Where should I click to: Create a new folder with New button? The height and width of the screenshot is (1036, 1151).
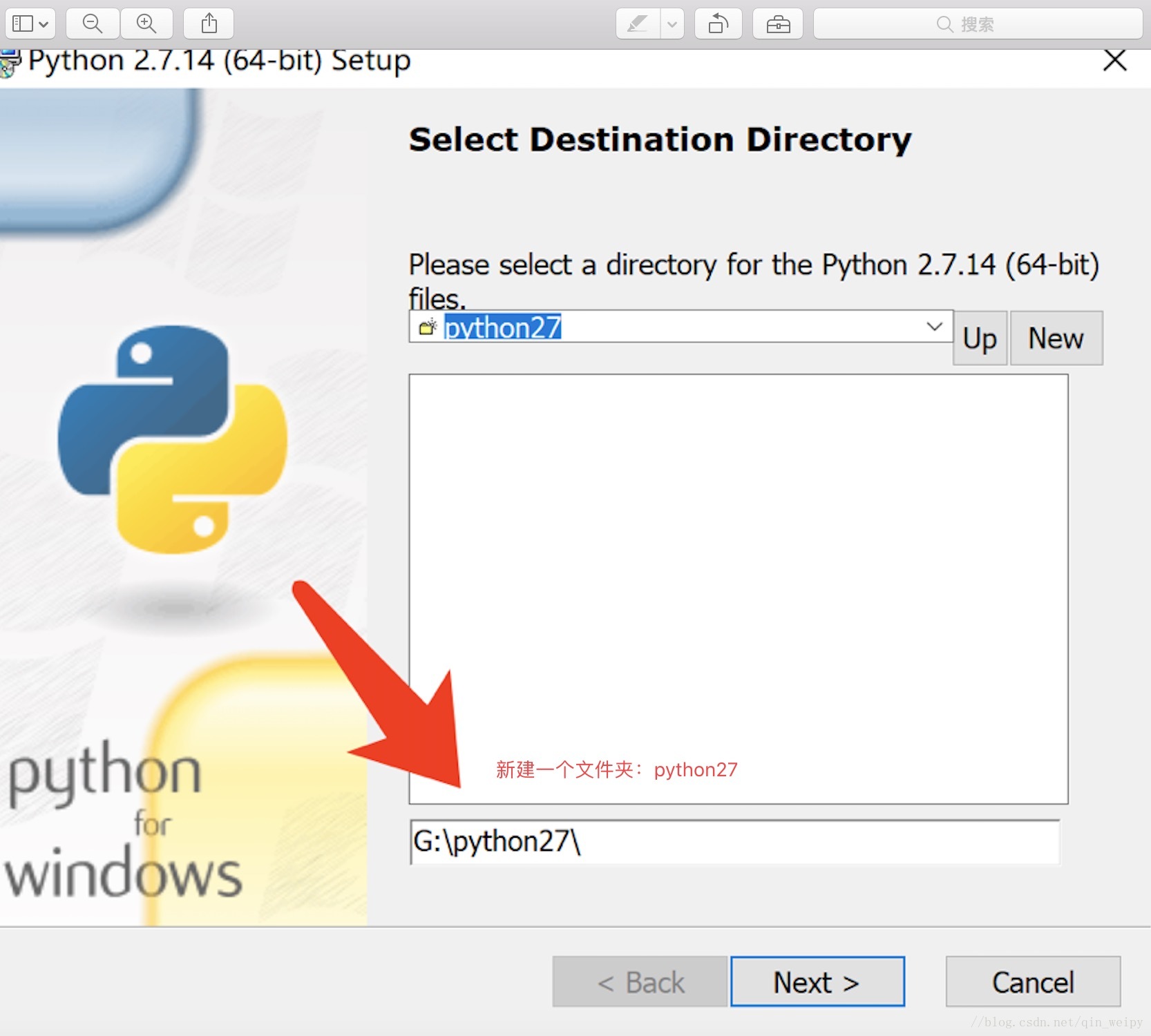(x=1056, y=338)
